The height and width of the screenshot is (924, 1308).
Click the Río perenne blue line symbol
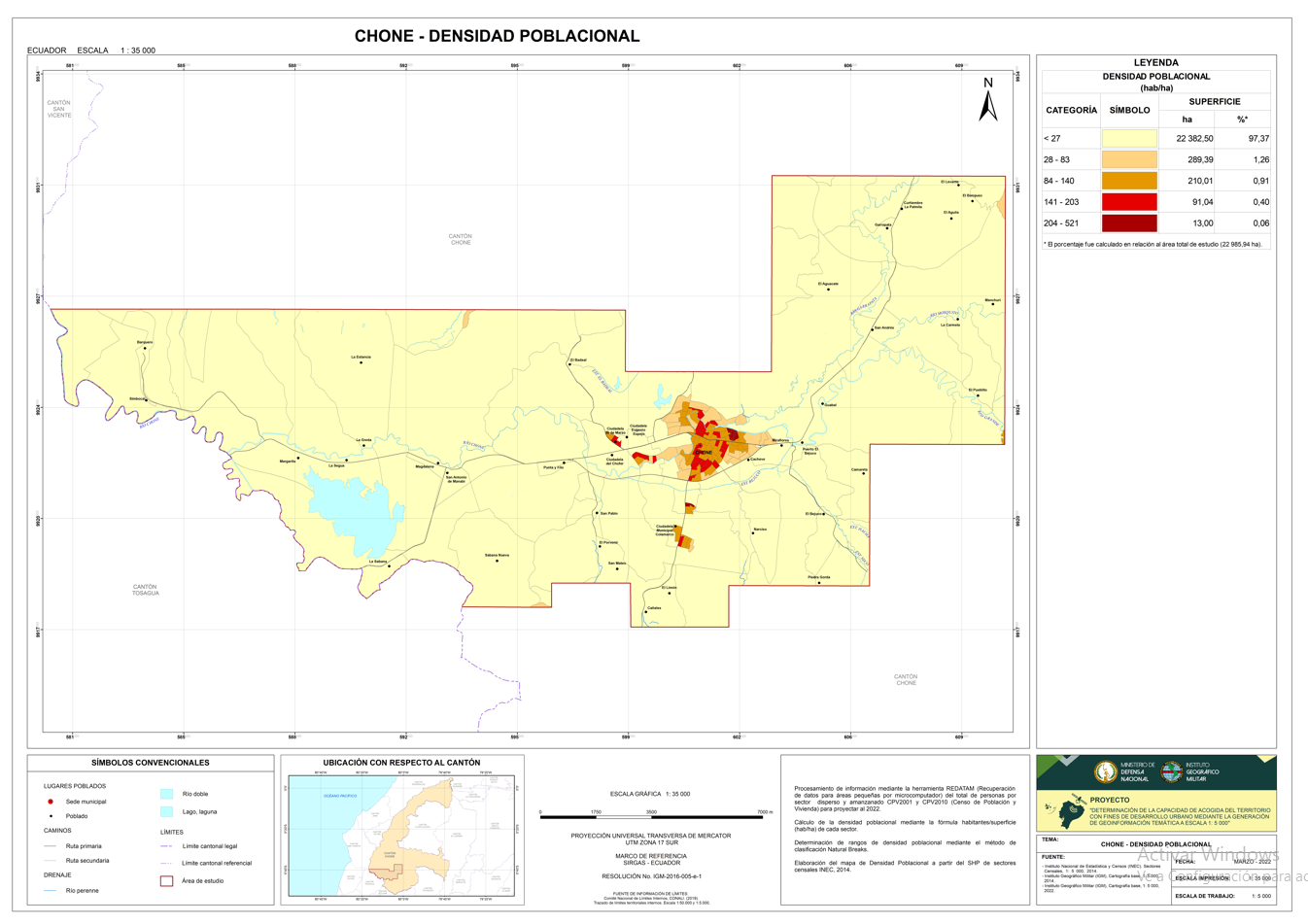pos(52,890)
